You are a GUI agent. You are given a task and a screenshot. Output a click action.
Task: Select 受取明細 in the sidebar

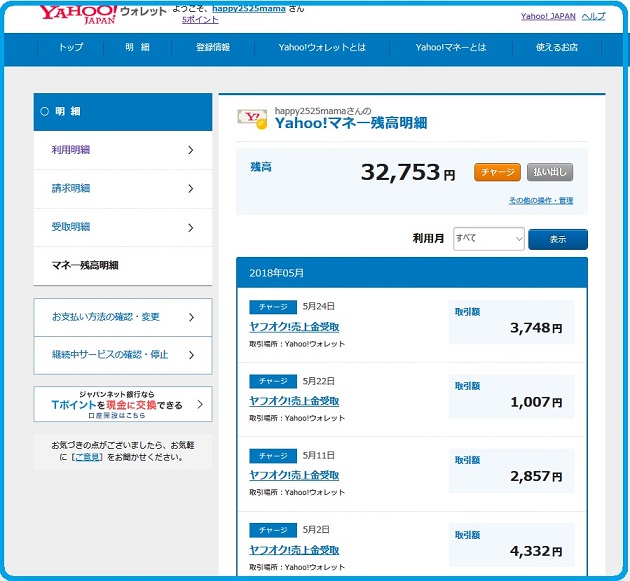pos(123,227)
